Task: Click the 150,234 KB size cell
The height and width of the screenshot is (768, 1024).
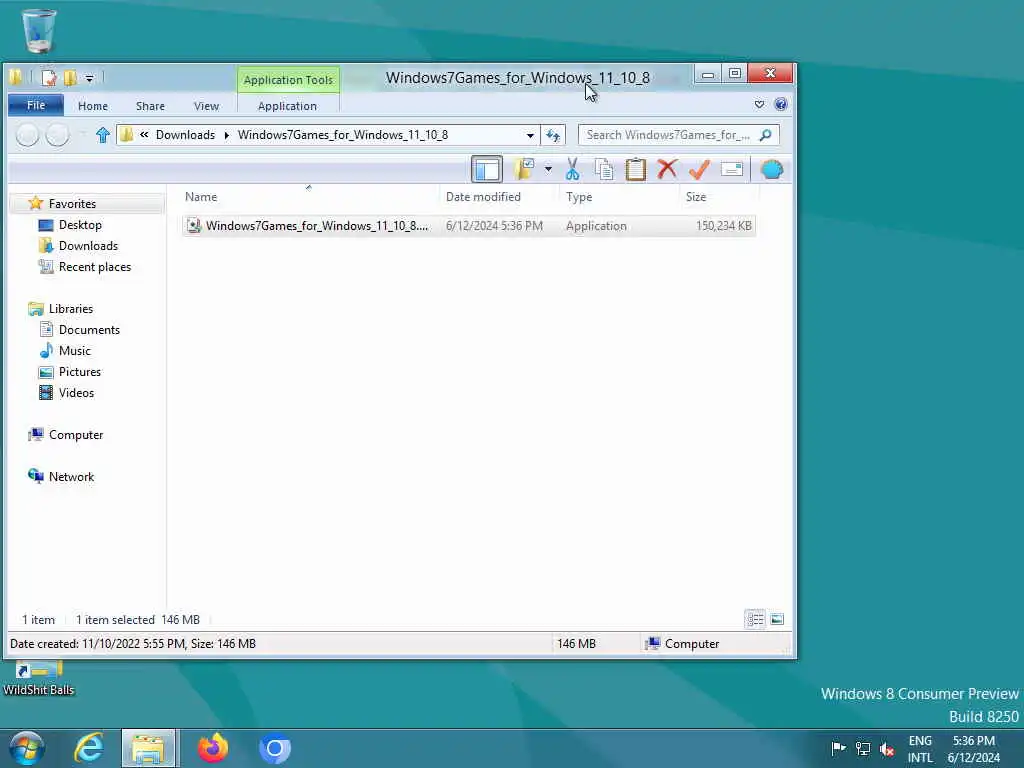Action: 724,226
